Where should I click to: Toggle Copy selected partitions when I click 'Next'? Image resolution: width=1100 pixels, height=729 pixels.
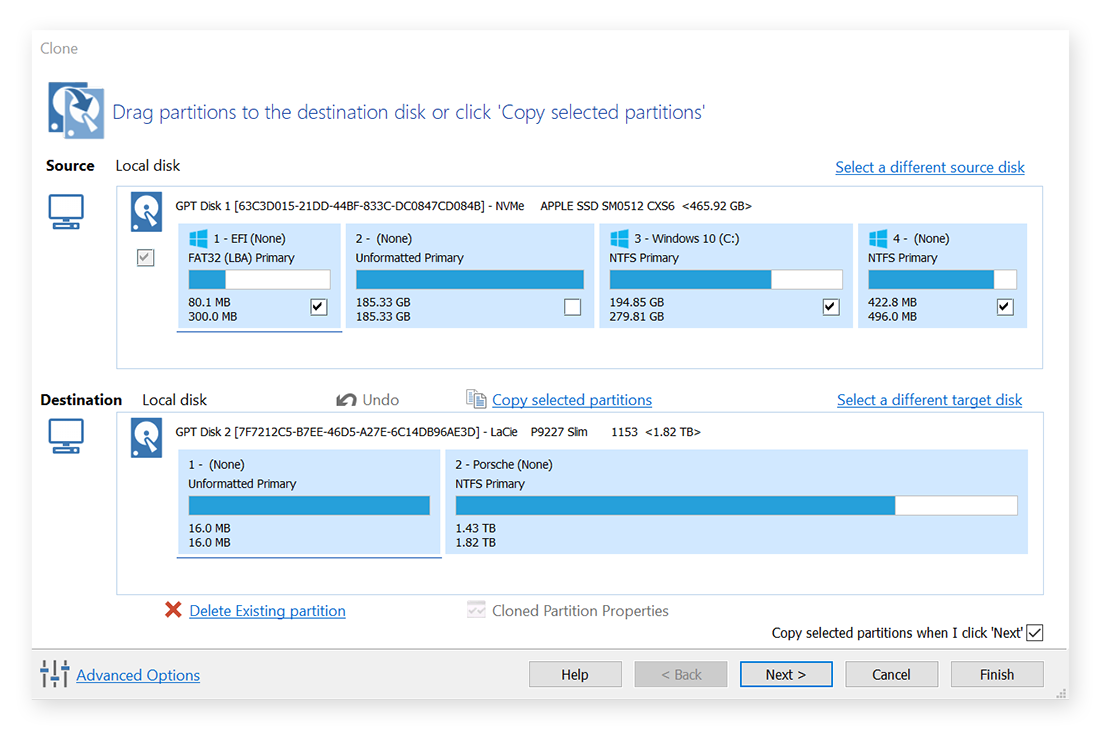point(1034,632)
